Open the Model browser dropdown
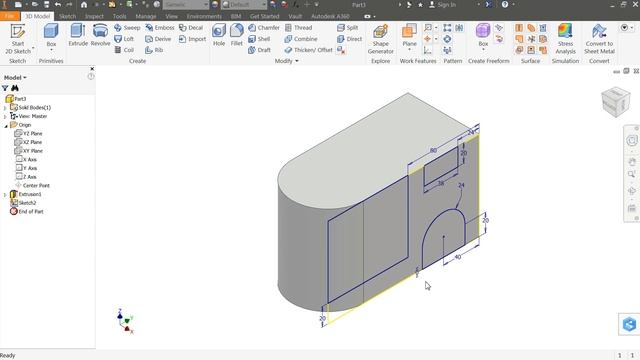This screenshot has height=360, width=640. (15, 78)
